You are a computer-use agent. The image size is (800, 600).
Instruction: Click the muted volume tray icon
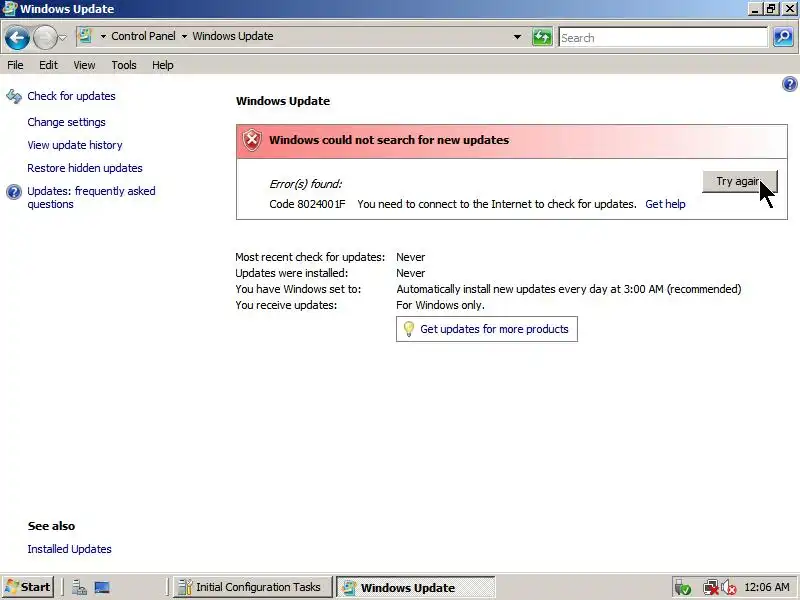pyautogui.click(x=729, y=588)
